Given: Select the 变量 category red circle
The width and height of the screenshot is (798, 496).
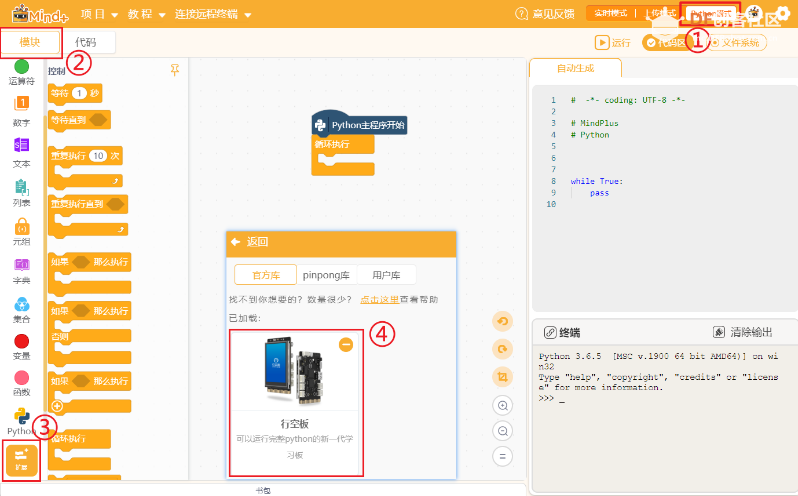Looking at the screenshot, I should (21, 342).
